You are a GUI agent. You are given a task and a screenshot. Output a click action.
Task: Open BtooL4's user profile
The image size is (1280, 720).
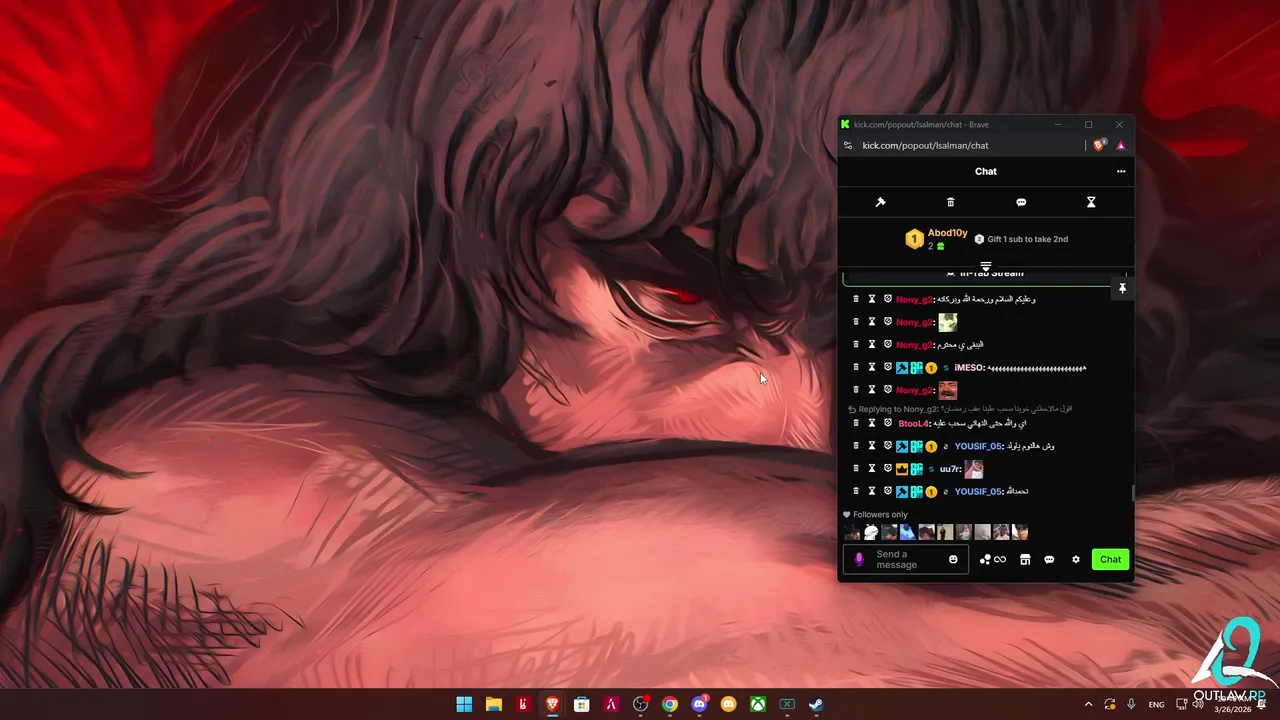913,423
